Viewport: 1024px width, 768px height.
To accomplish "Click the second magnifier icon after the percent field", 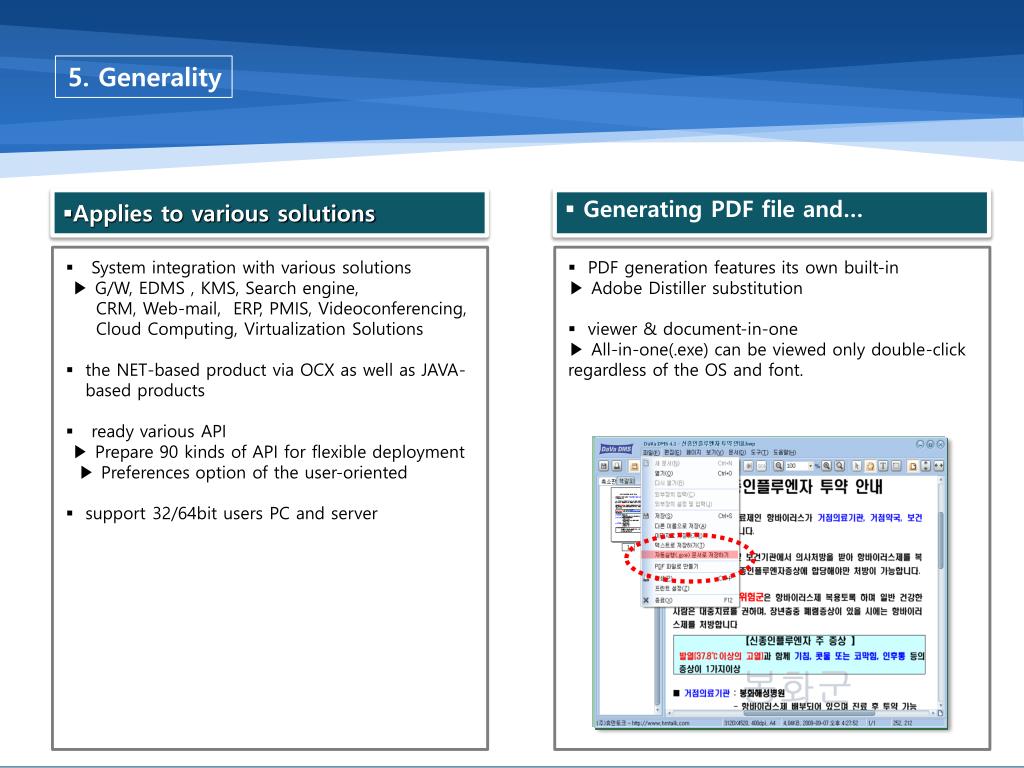I will pos(839,466).
